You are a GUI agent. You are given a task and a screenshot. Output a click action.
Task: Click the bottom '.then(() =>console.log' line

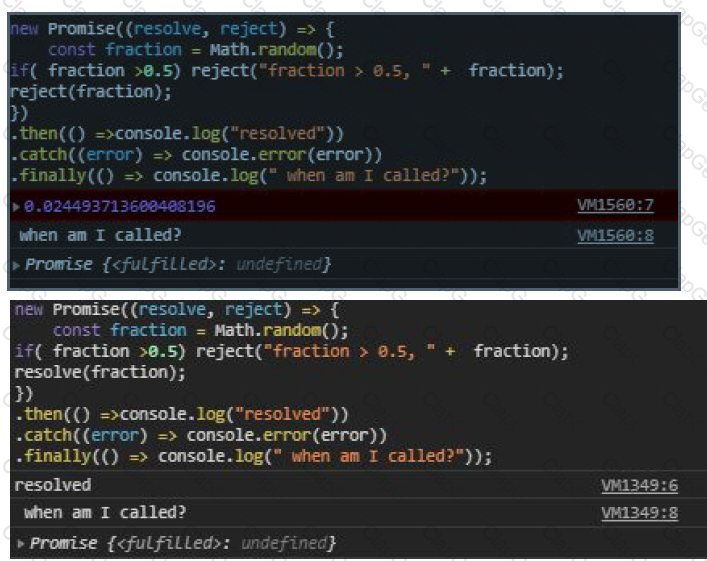point(182,414)
